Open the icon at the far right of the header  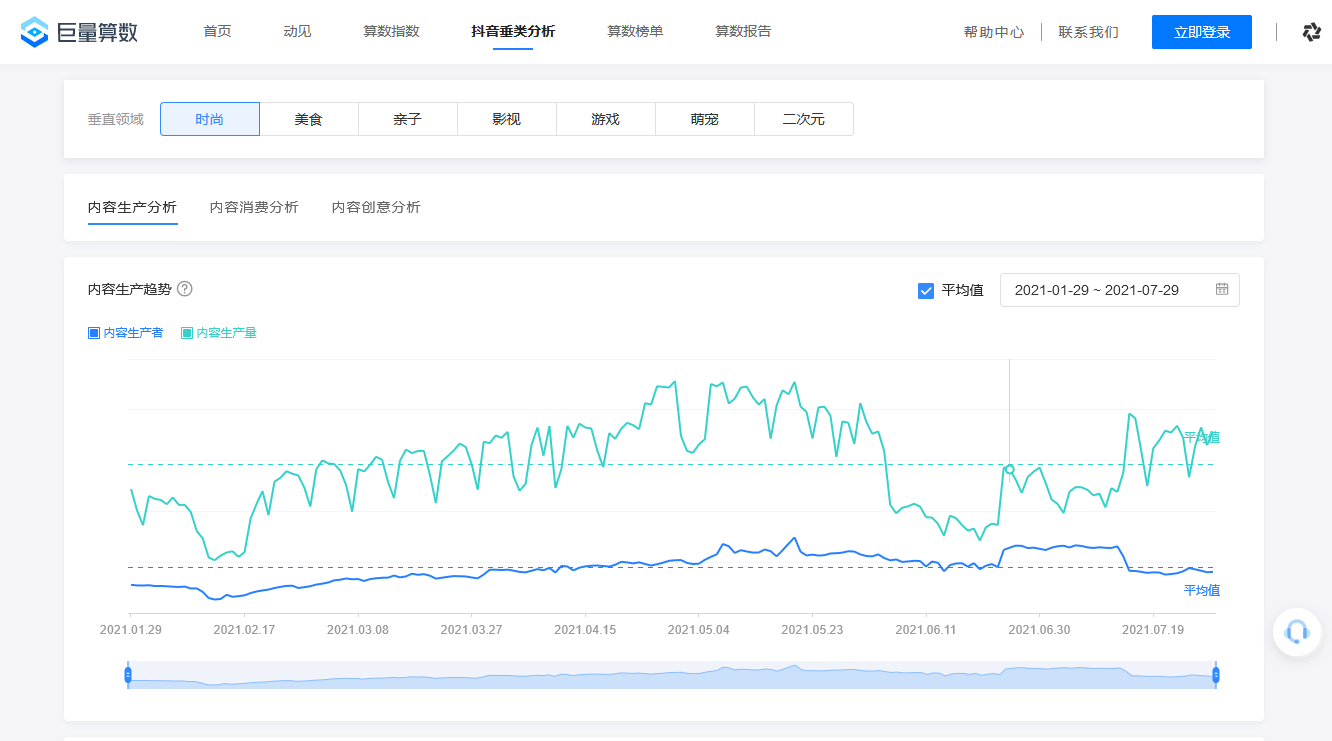coord(1312,32)
